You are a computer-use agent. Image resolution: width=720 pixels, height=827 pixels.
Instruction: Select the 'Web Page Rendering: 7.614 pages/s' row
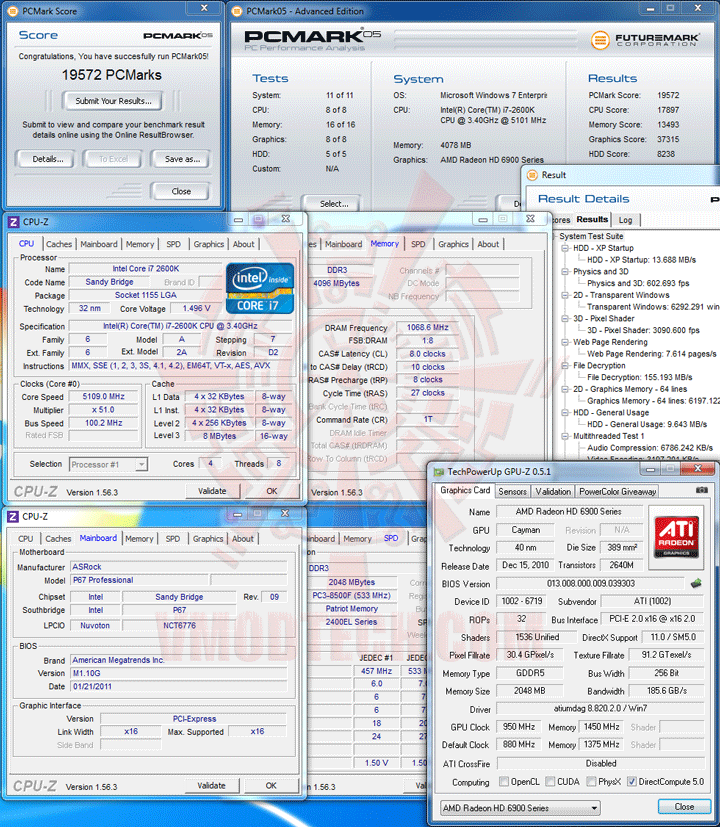(x=651, y=354)
